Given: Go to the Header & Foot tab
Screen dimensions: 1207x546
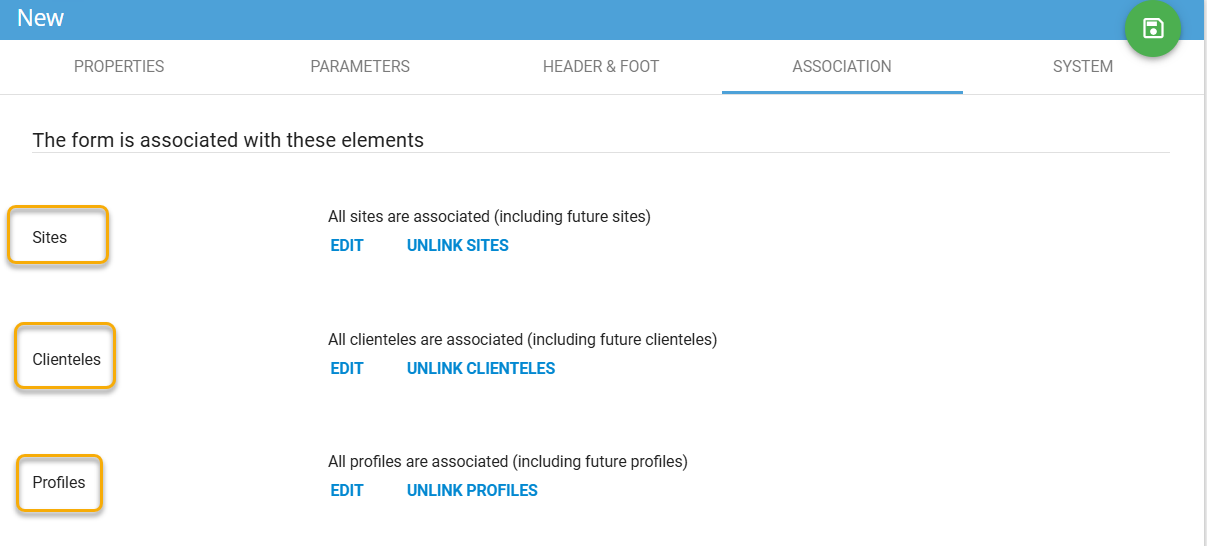Looking at the screenshot, I should (601, 67).
